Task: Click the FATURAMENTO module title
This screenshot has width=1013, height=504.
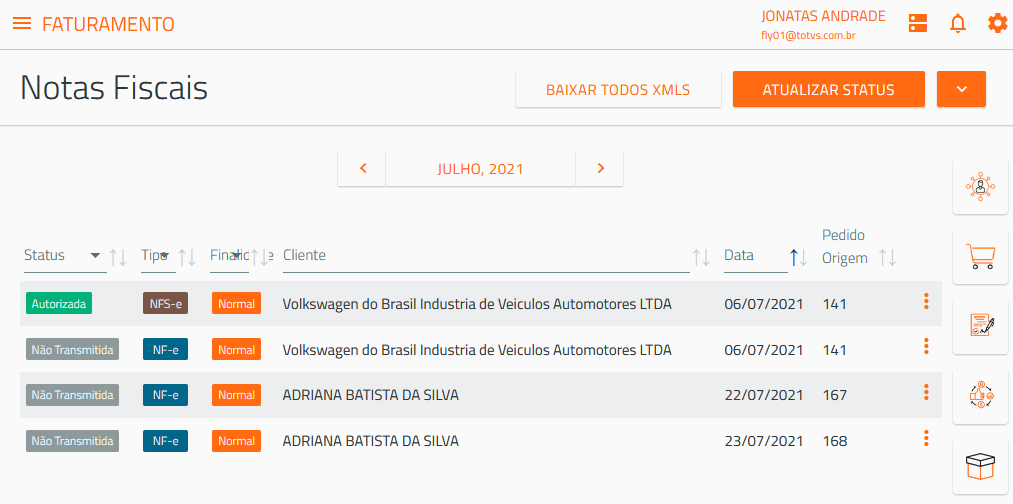Action: coord(108,25)
